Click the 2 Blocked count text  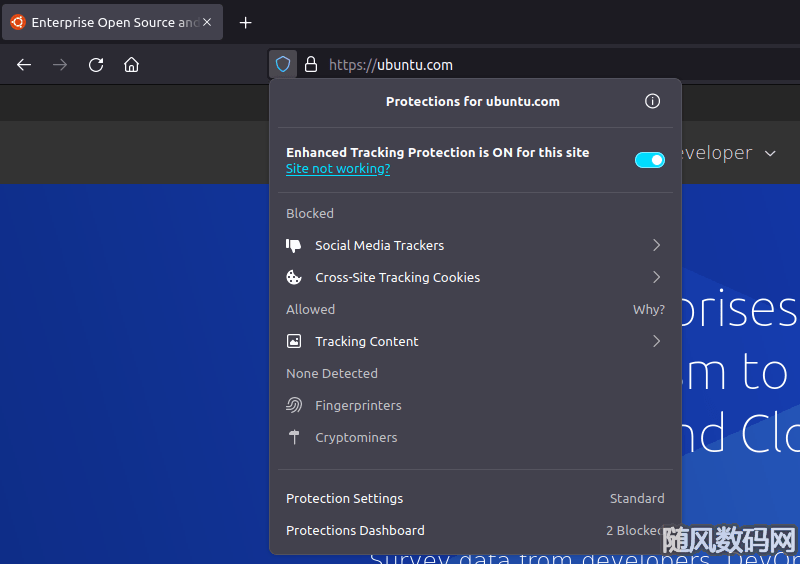(635, 530)
